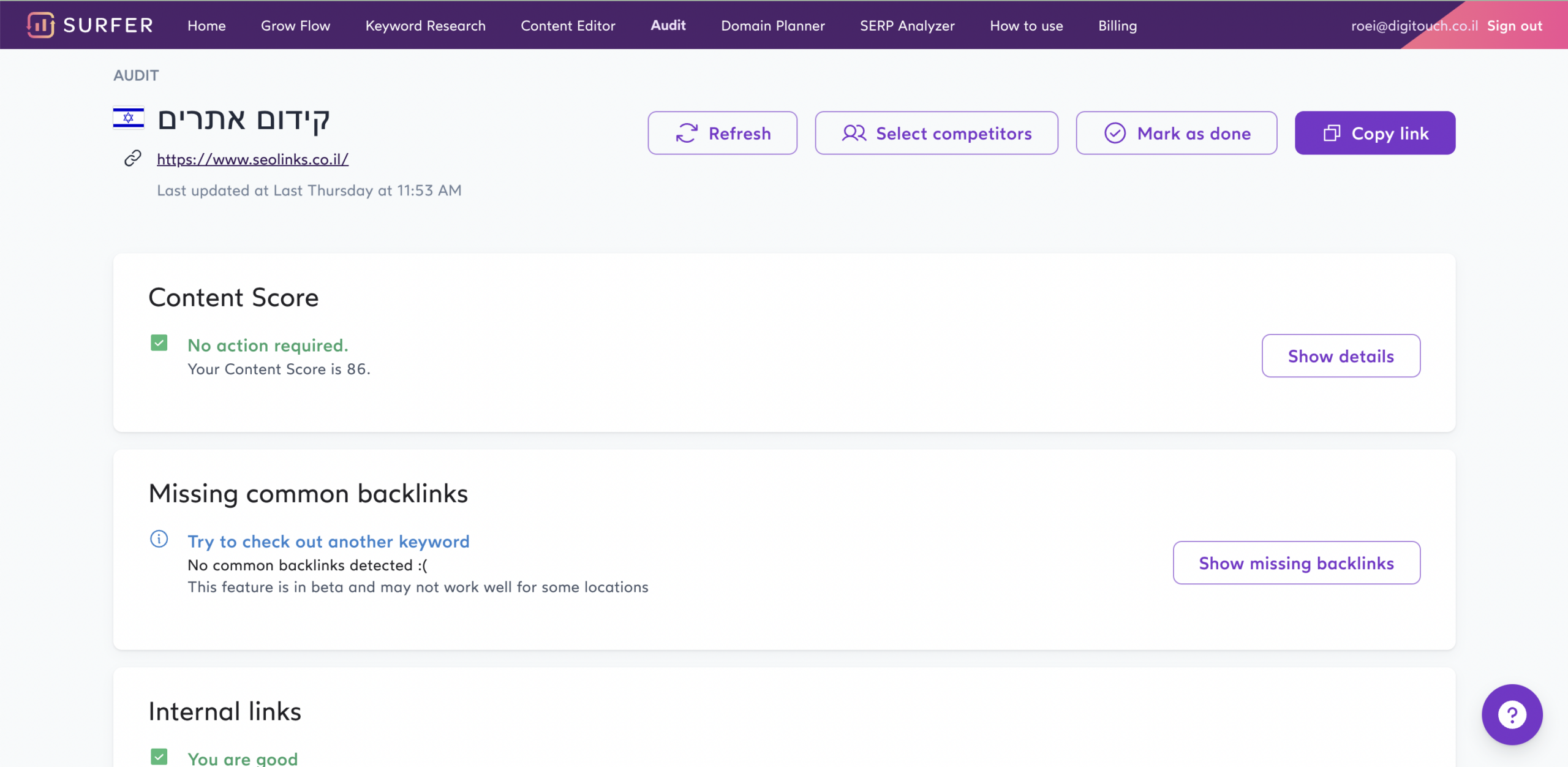Go to Billing
The width and height of the screenshot is (1568, 767).
pyautogui.click(x=1118, y=26)
